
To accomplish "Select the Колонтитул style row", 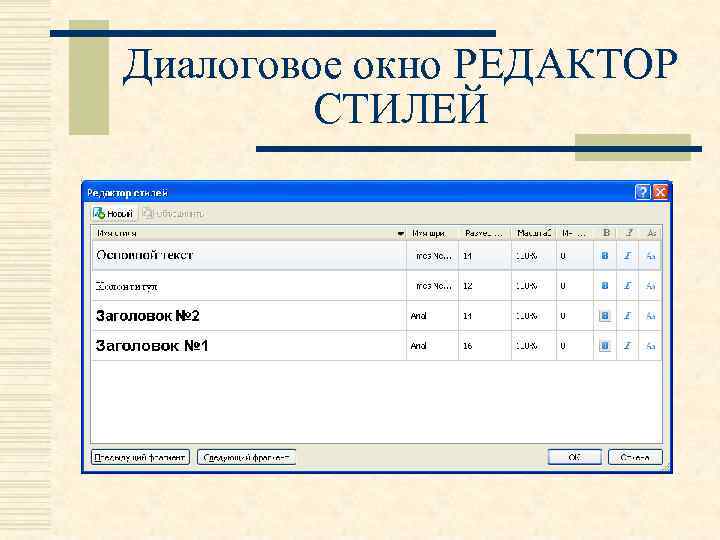I will click(x=377, y=286).
